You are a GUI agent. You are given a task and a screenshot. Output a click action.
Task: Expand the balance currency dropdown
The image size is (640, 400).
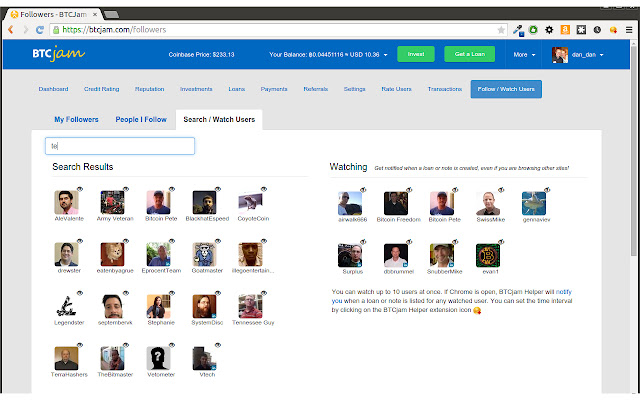385,54
